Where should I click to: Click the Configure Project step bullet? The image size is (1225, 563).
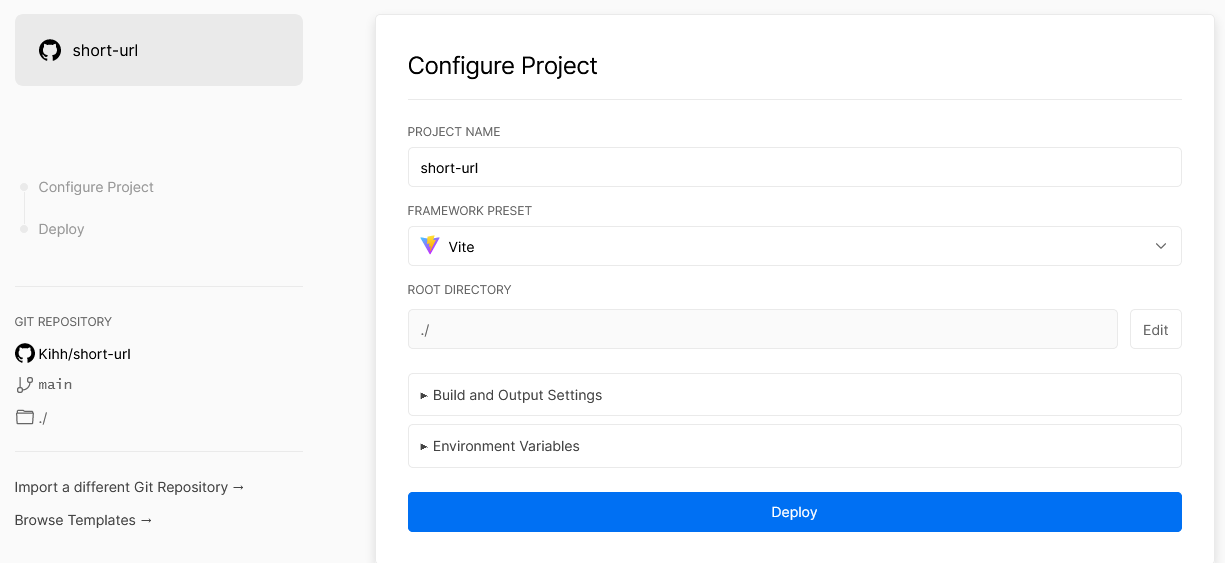pyautogui.click(x=24, y=187)
